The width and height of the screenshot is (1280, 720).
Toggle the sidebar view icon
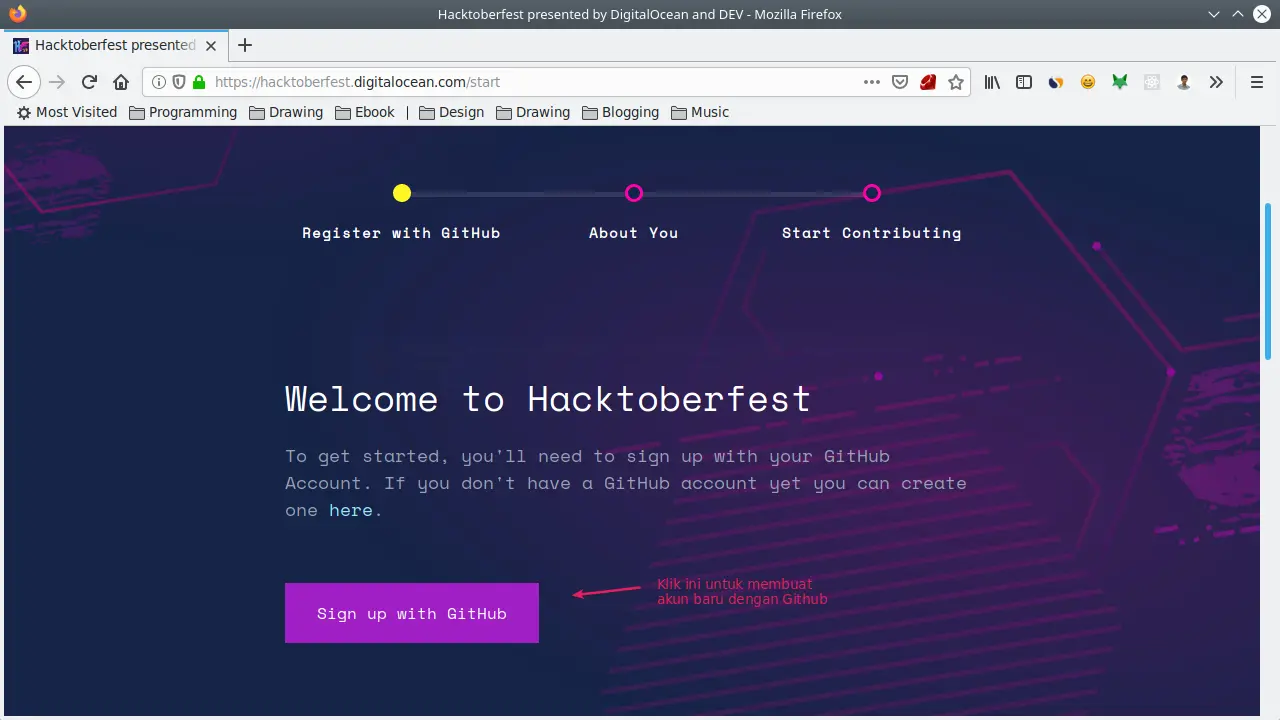(1024, 82)
